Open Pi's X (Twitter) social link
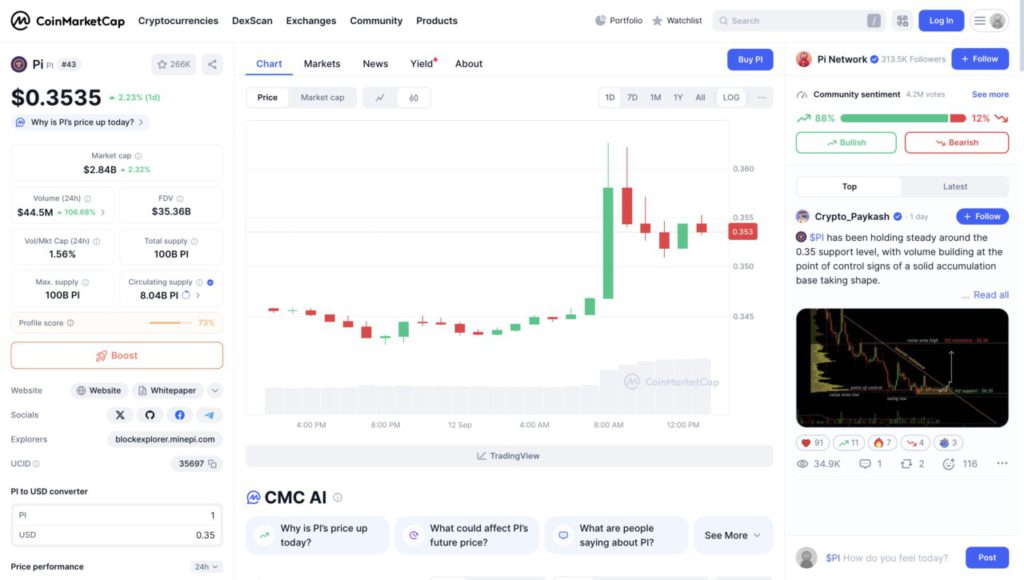The width and height of the screenshot is (1024, 580). (120, 415)
